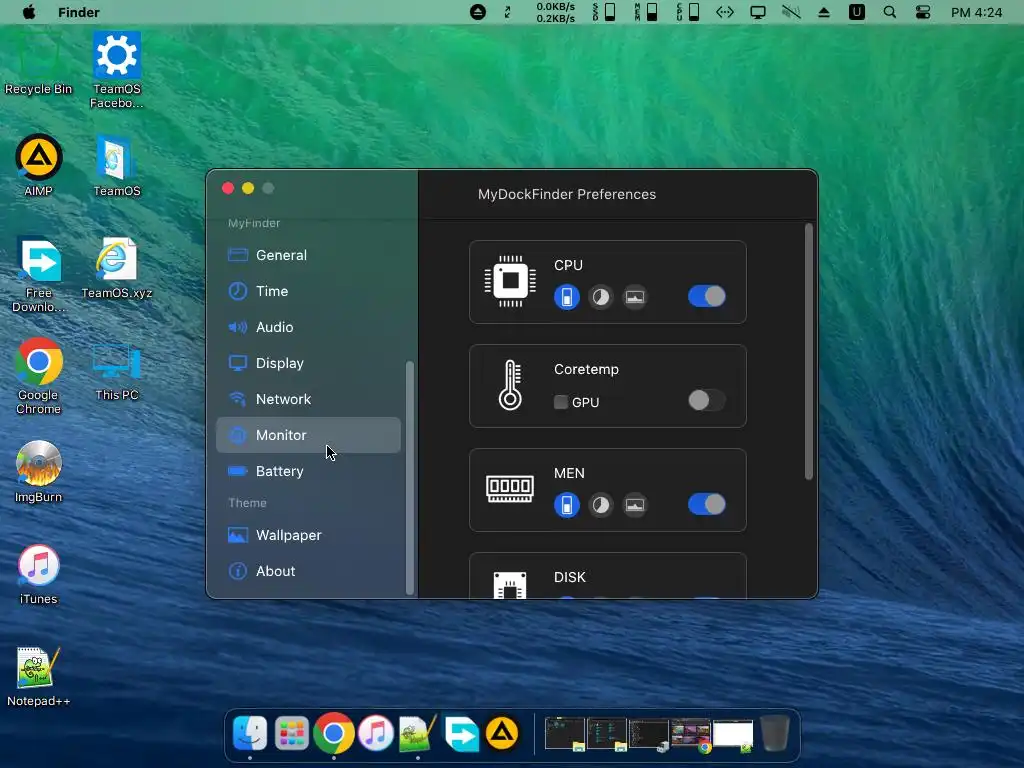Select the AIMP desktop icon
Image resolution: width=1024 pixels, height=768 pixels.
[x=39, y=166]
